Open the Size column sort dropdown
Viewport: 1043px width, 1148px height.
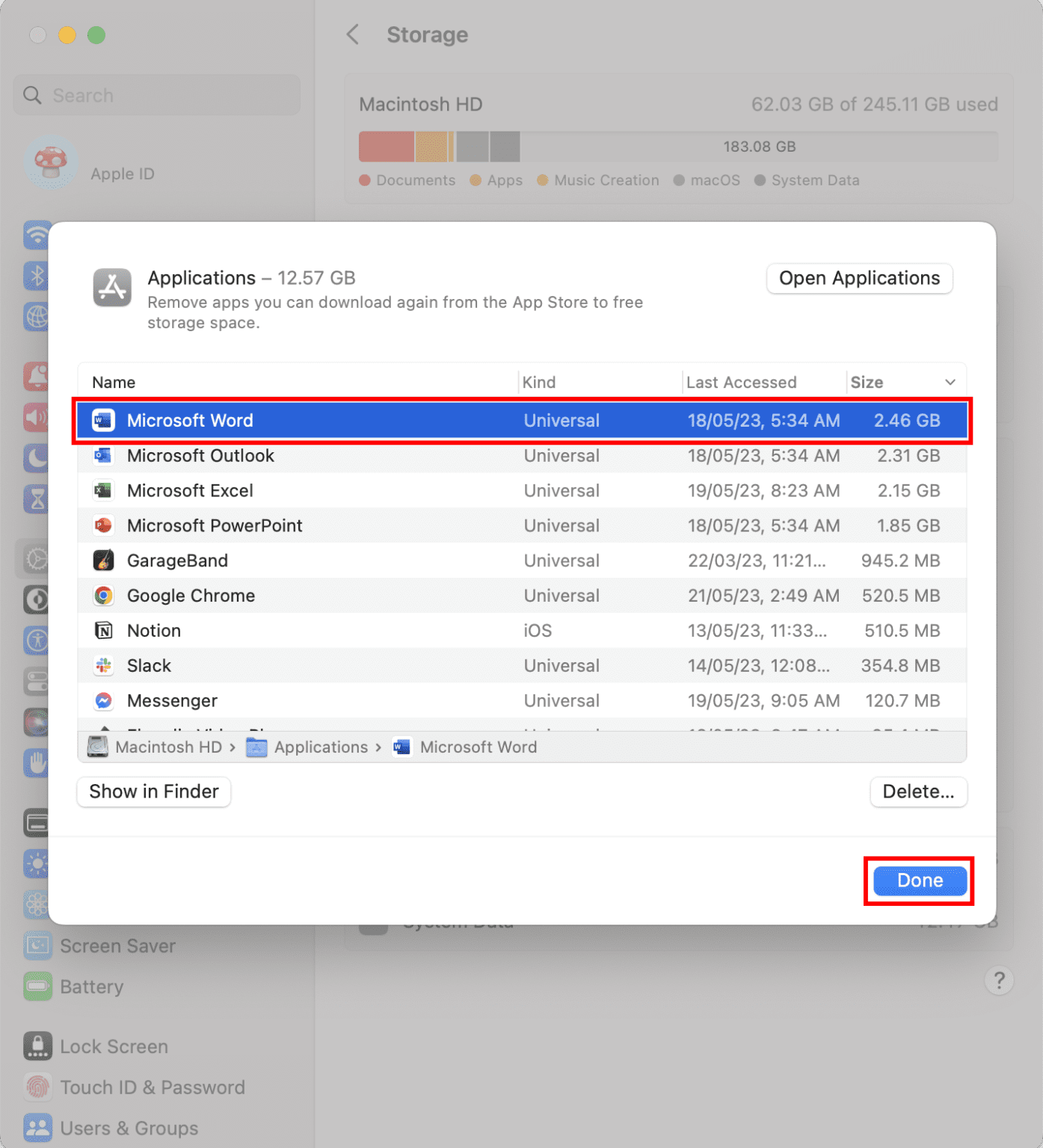pyautogui.click(x=950, y=382)
